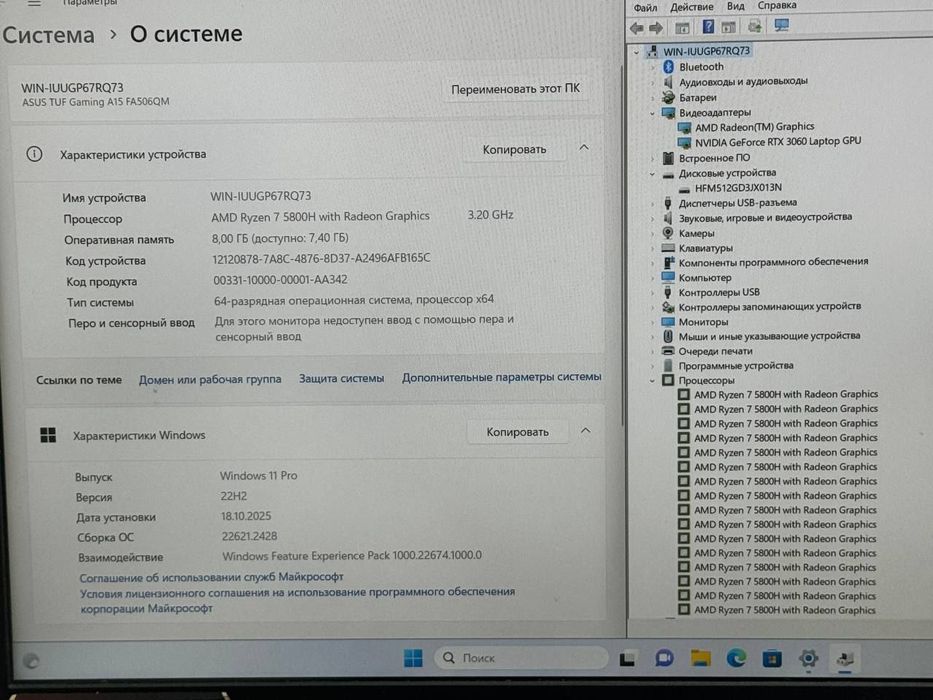Viewport: 933px width, 700px height.
Task: Select Аудиовходы и аудиовыходы category
Action: (x=743, y=82)
